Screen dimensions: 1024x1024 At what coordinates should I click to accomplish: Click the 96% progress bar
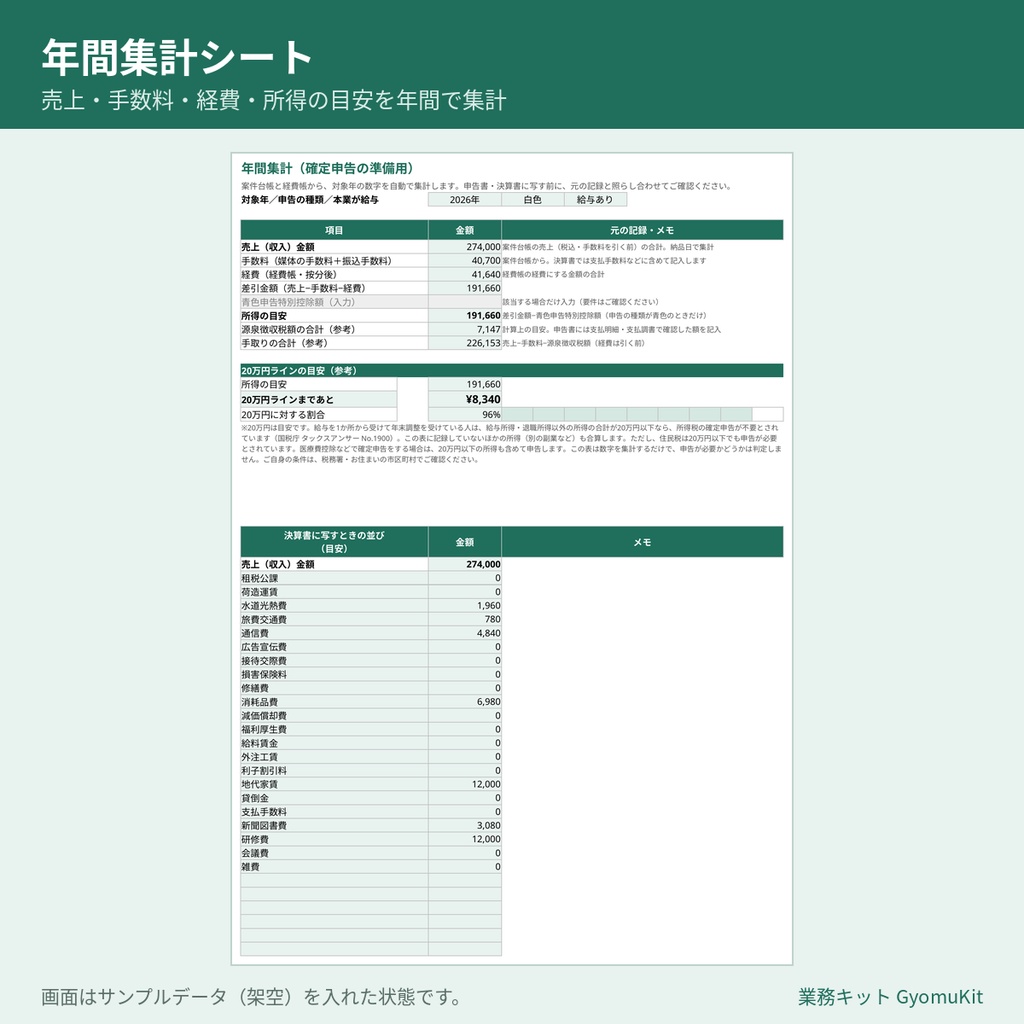(x=642, y=414)
